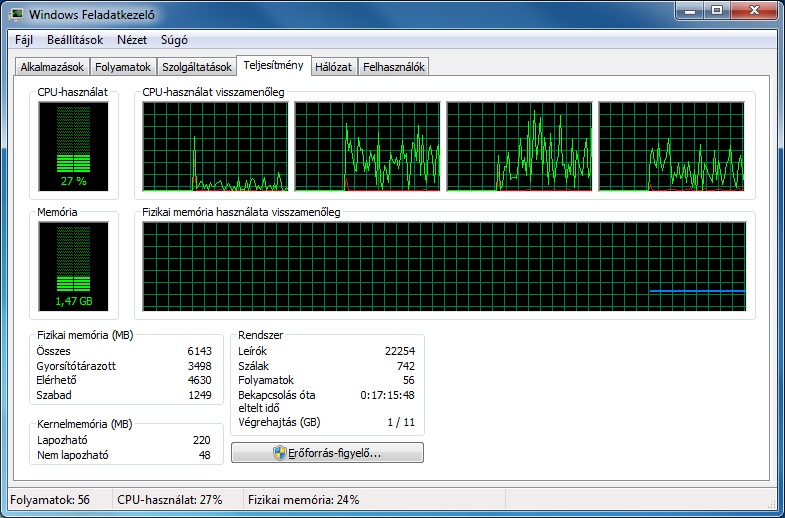Click the shield icon on Erőforrás-figyelő button
This screenshot has height=518, width=785.
279,453
